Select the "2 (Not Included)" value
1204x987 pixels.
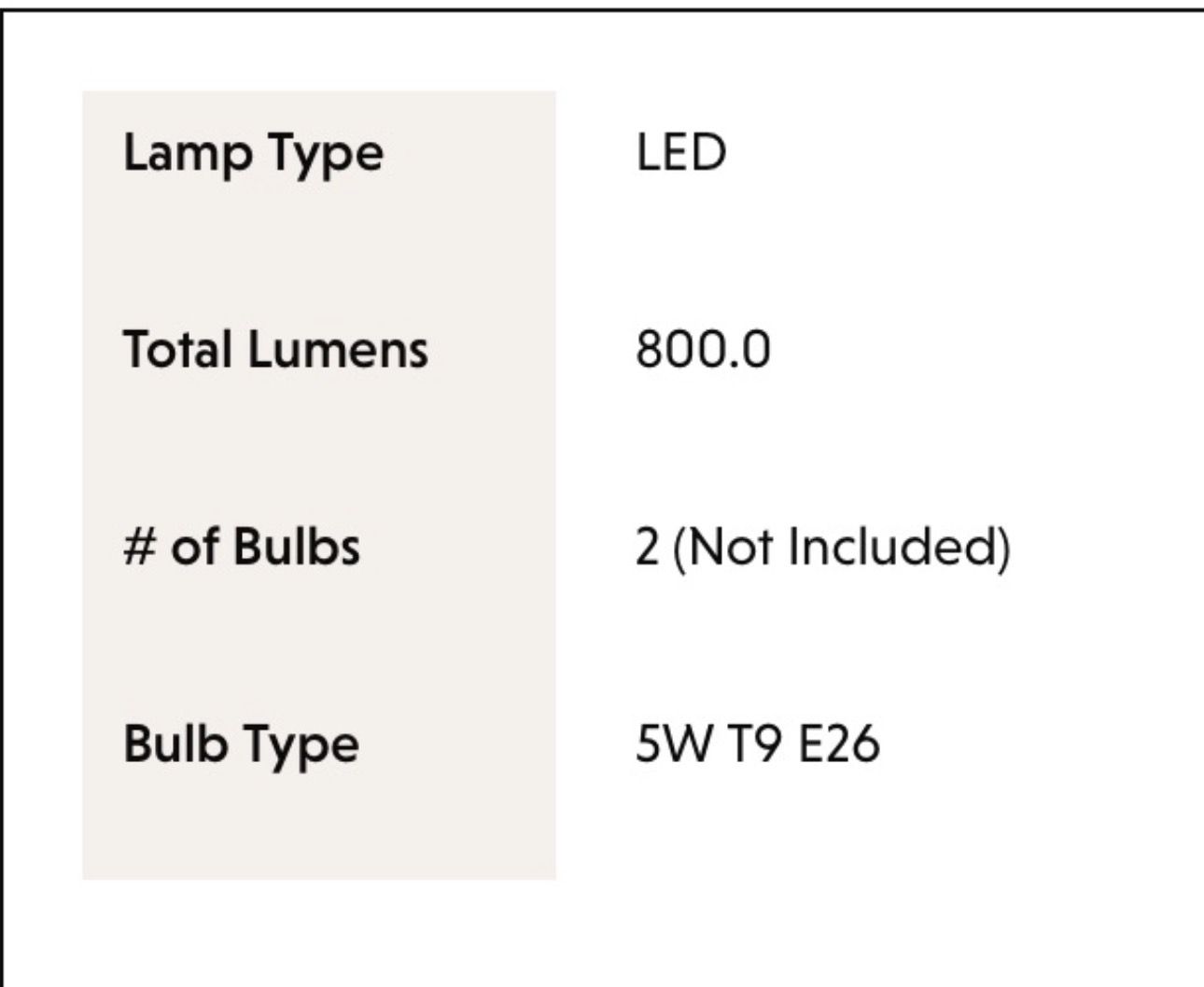point(822,547)
